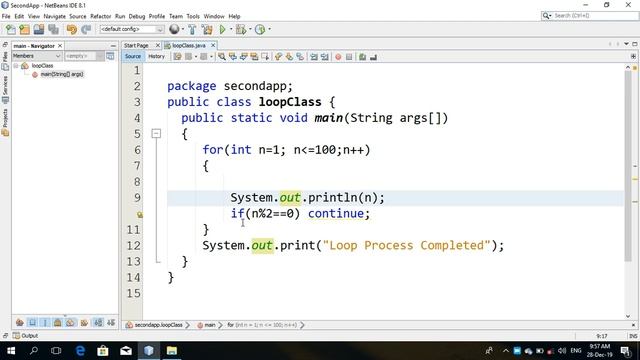The height and width of the screenshot is (360, 640).
Task: Expand the Profile Project dropdown arrow
Action: [269, 29]
